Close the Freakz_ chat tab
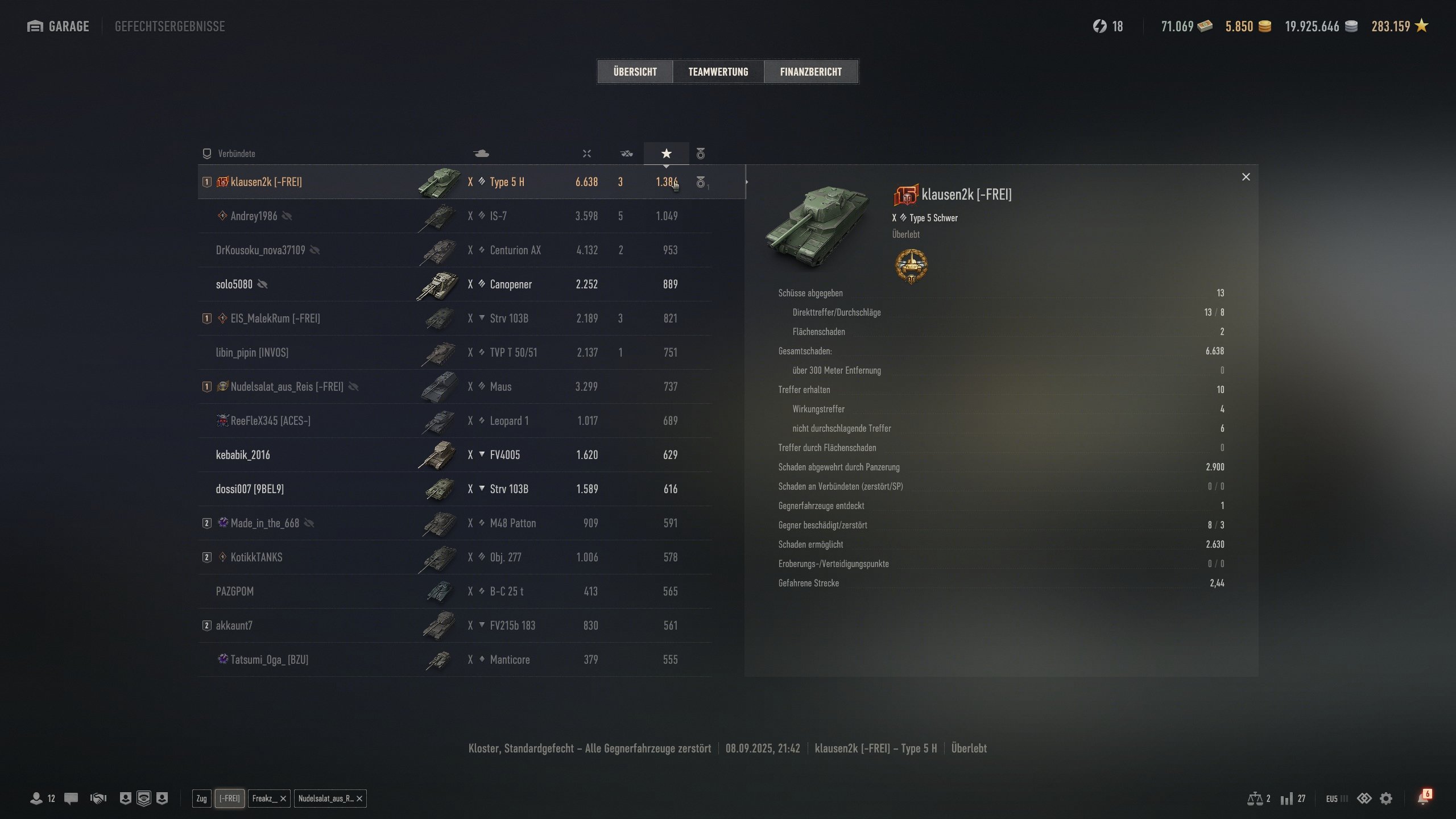The width and height of the screenshot is (1456, 819). click(x=283, y=799)
